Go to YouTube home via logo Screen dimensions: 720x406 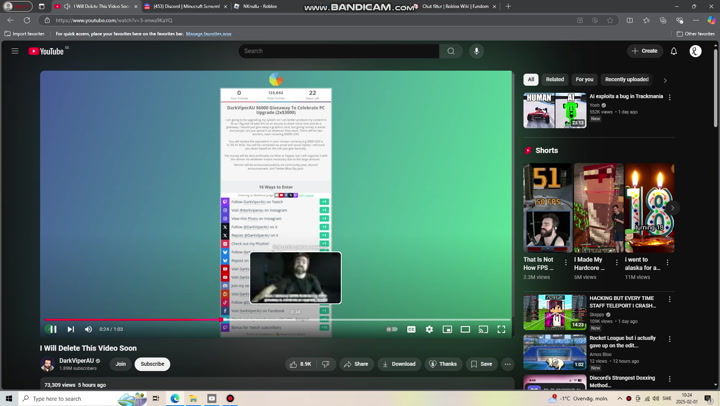click(46, 51)
